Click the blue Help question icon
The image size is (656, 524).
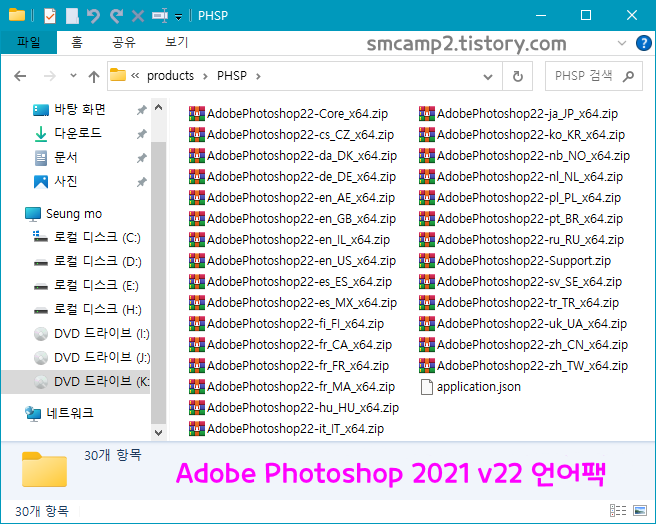(x=643, y=43)
